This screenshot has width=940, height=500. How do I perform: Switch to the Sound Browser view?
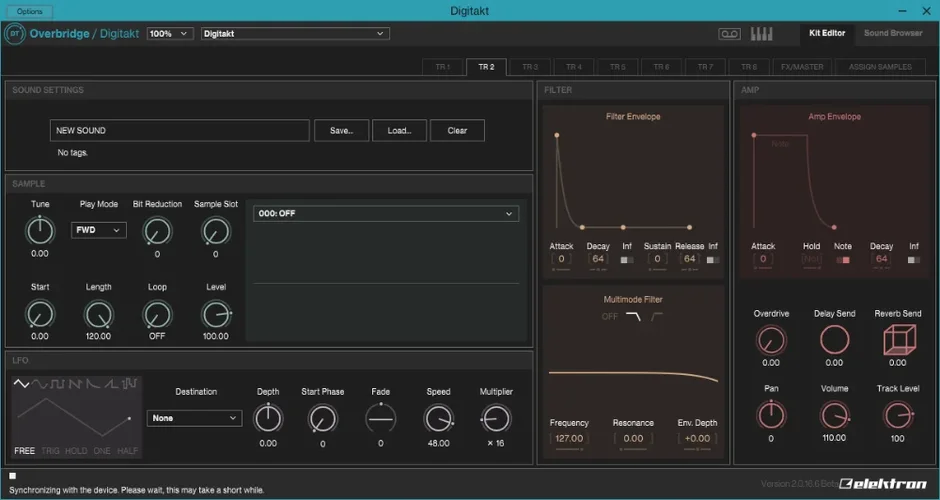pyautogui.click(x=893, y=34)
